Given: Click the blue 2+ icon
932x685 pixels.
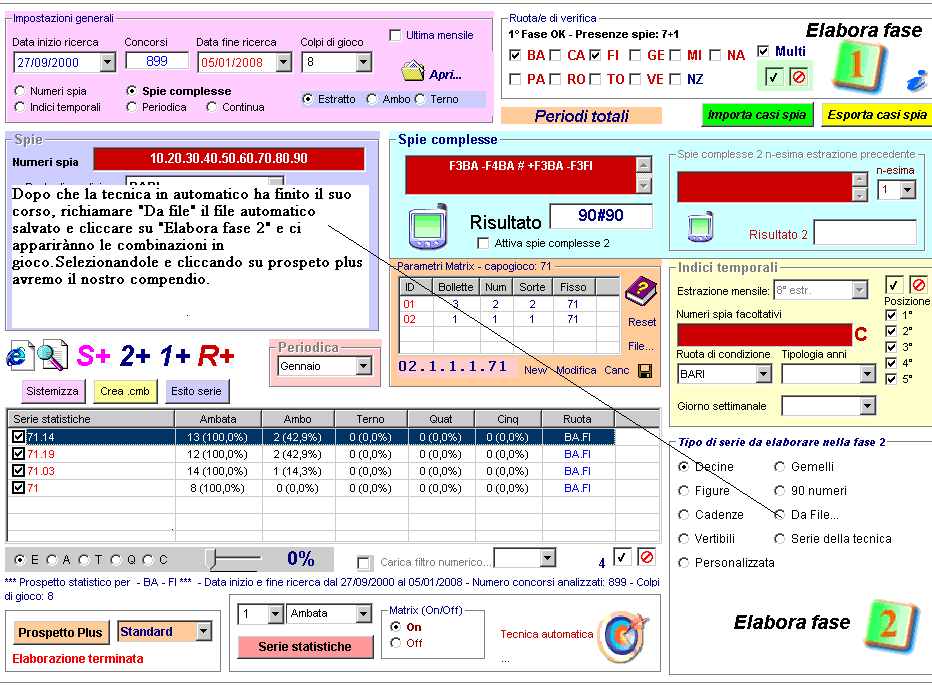Looking at the screenshot, I should coord(135,356).
